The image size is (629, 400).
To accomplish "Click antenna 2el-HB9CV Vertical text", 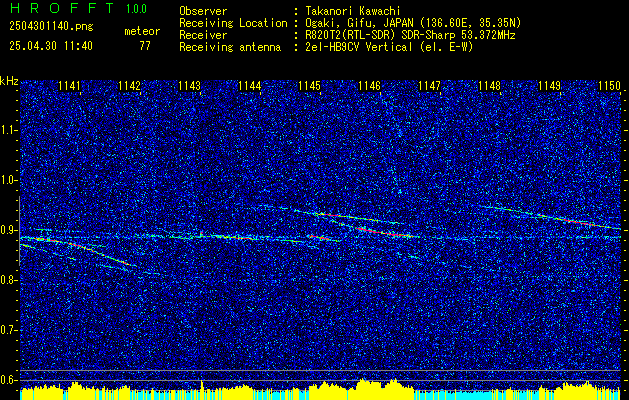I will click(x=390, y=47).
